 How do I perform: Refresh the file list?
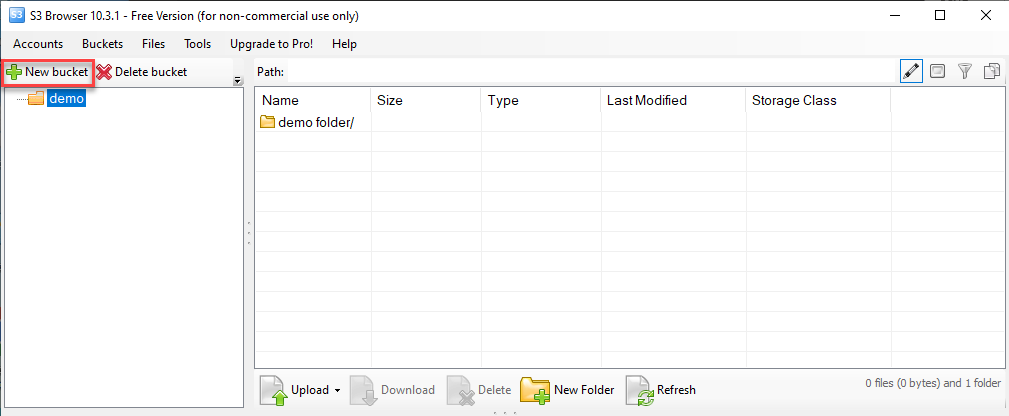[661, 390]
